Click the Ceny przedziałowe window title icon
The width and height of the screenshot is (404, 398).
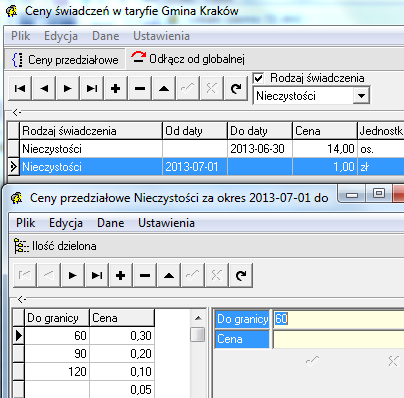tap(17, 198)
